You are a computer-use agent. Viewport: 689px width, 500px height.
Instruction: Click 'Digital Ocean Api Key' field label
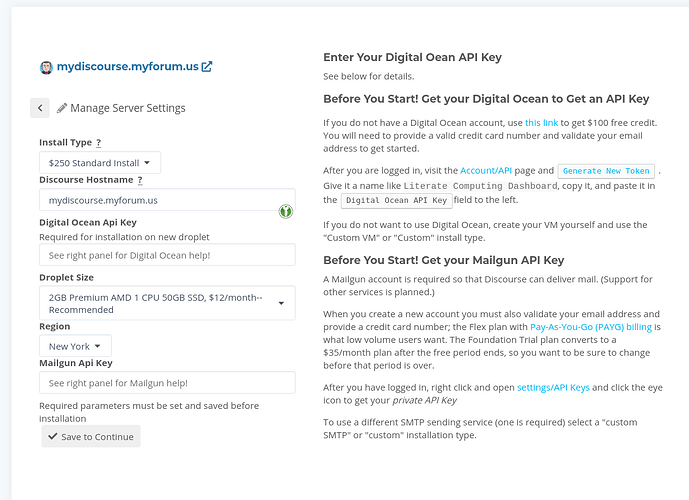pyautogui.click(x=88, y=222)
